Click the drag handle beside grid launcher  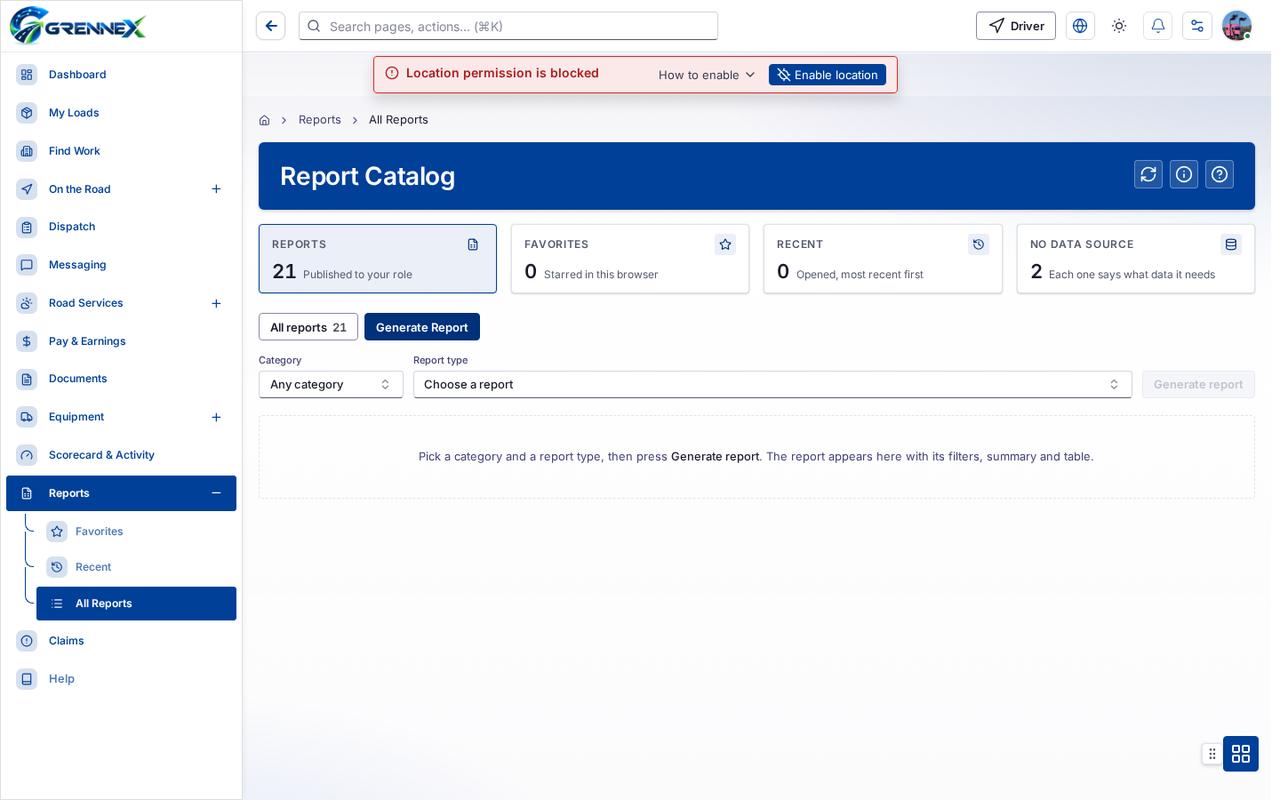1212,754
